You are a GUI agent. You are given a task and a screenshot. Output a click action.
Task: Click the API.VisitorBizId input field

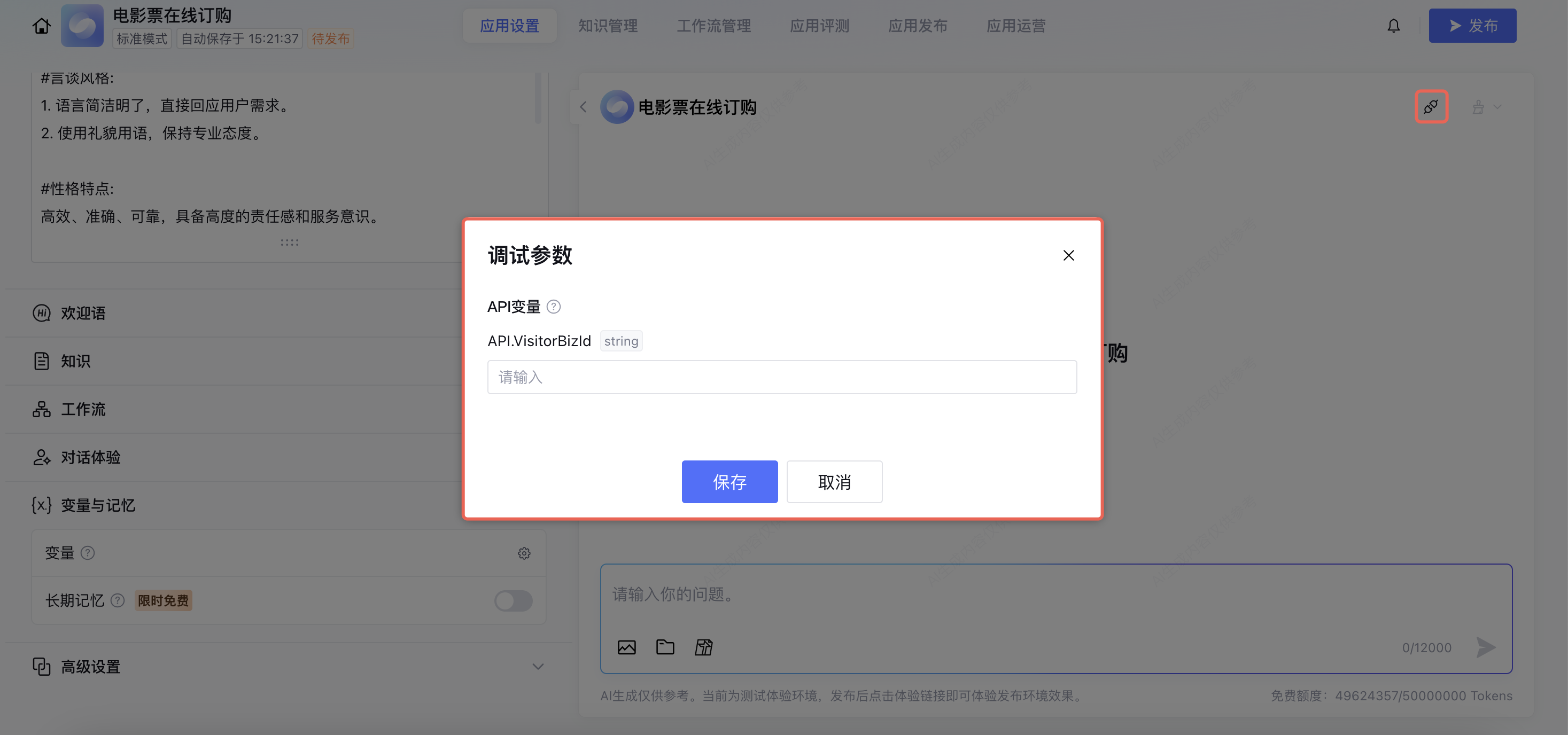point(781,377)
